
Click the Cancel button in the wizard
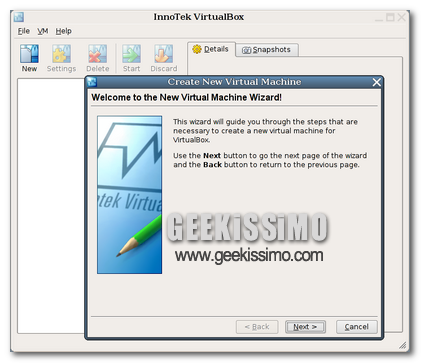coord(356,327)
